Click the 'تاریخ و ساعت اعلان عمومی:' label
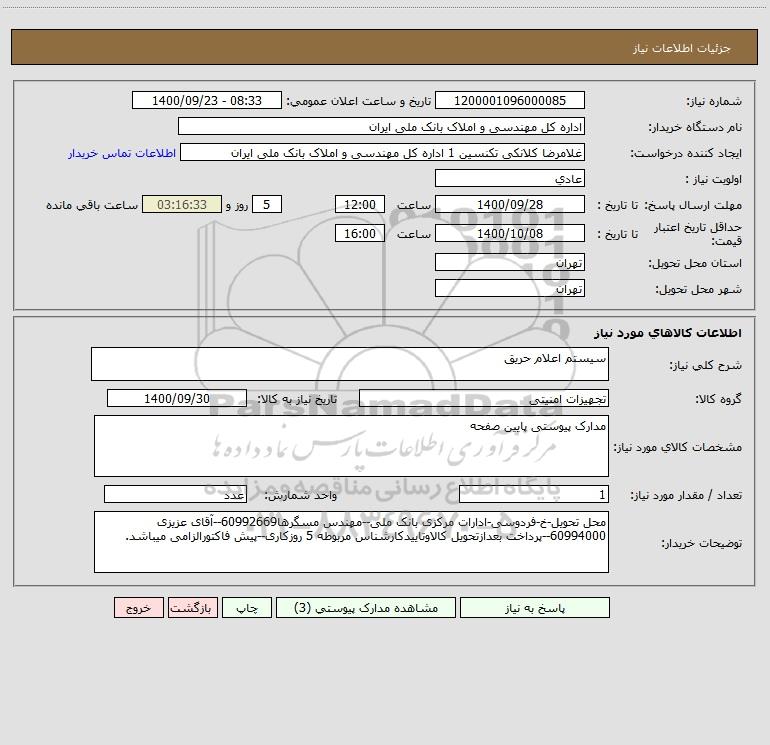This screenshot has width=770, height=745. coord(358,101)
